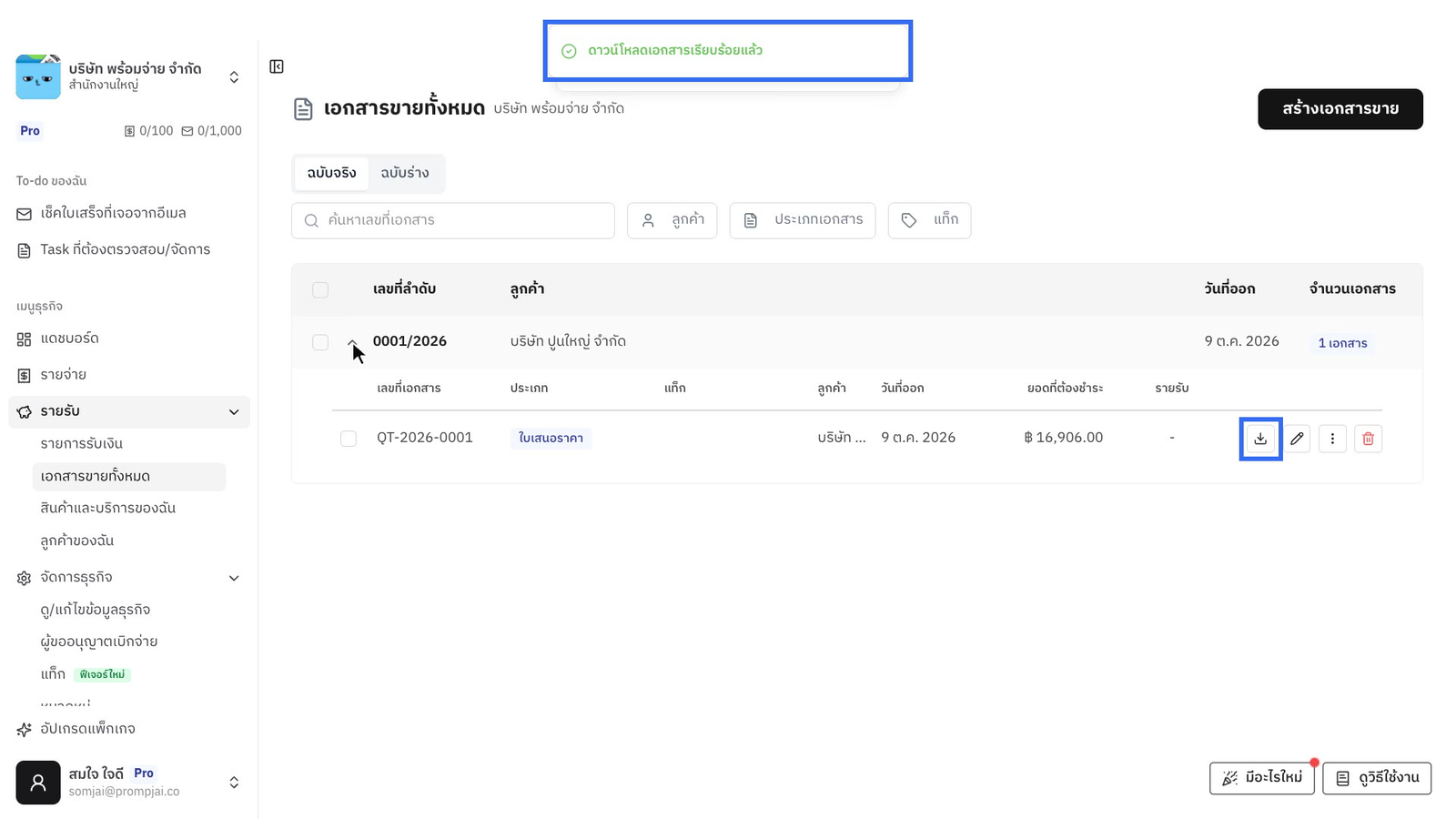Click สร้างเอกสารขาย button
Screen dimensions: 1456x819
pyautogui.click(x=1340, y=109)
